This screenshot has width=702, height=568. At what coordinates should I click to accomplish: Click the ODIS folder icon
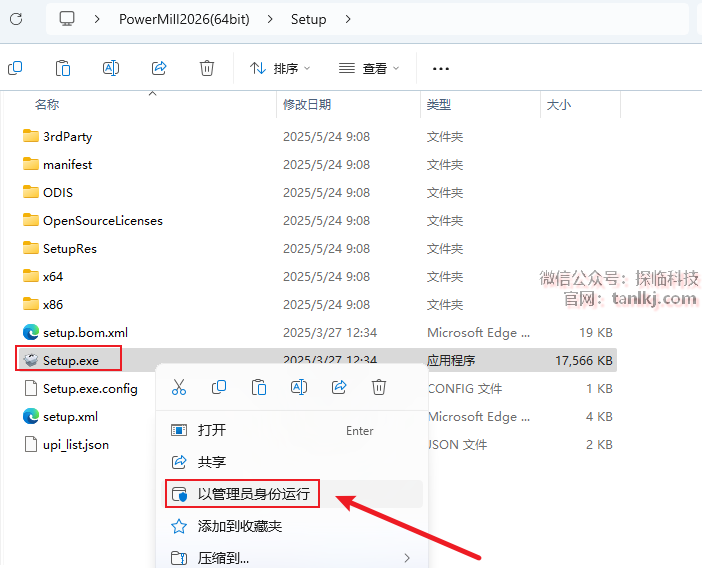coord(30,192)
